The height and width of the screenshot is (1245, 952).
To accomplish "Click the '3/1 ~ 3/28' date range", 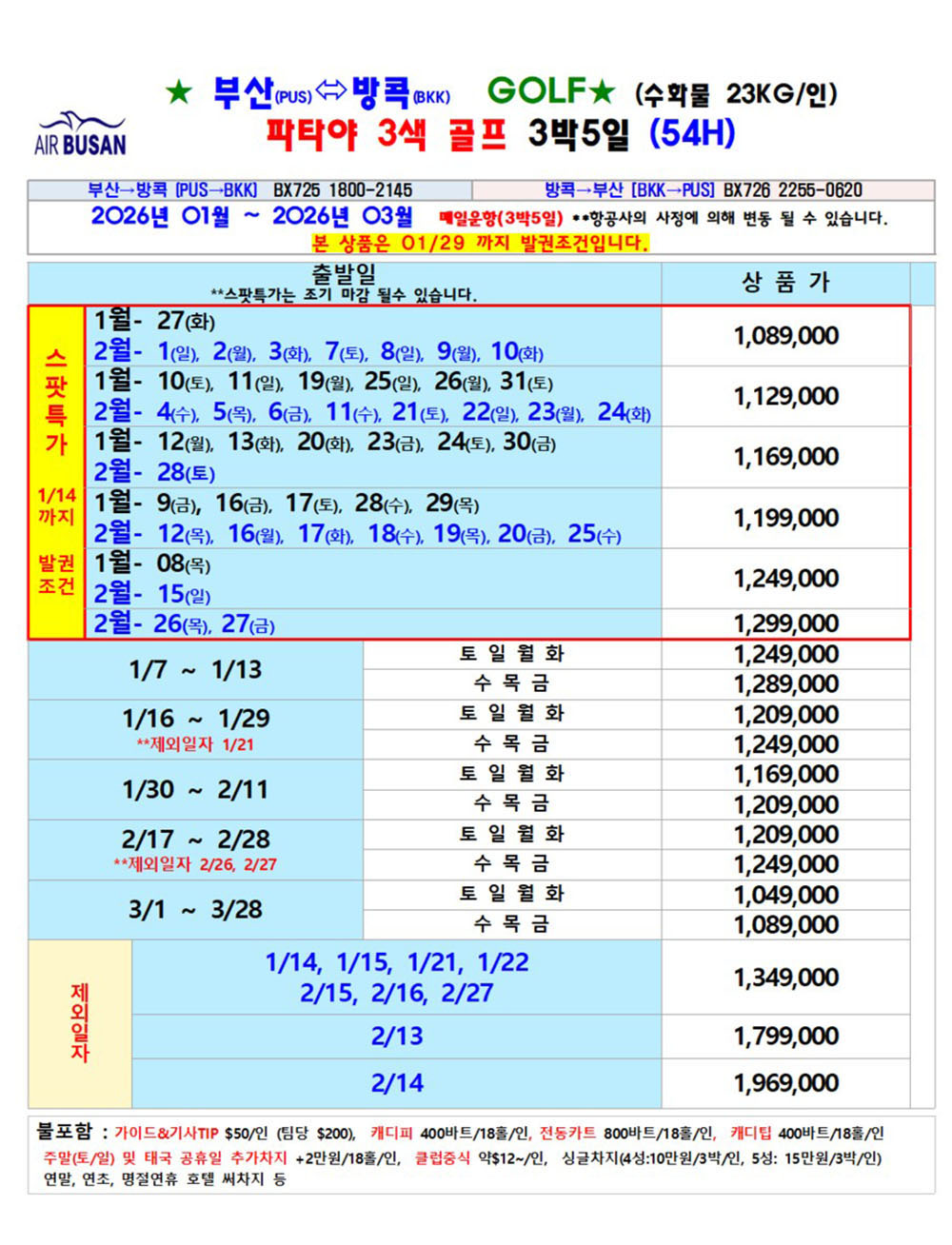I will pos(195,910).
